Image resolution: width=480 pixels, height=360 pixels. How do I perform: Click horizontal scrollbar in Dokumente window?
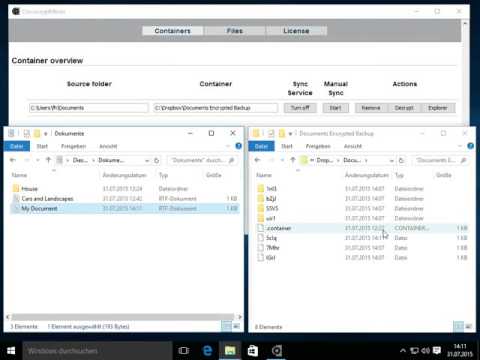click(x=123, y=317)
